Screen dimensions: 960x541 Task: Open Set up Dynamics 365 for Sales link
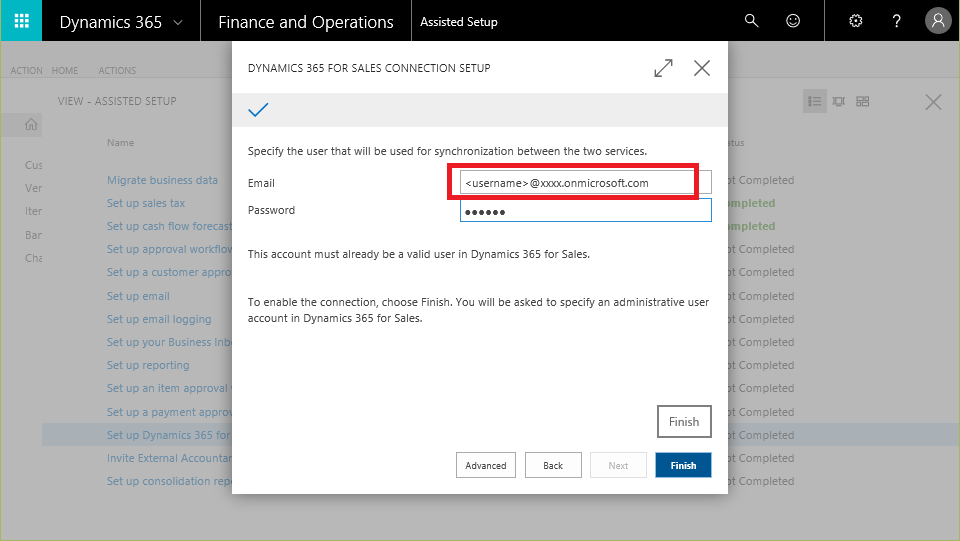169,435
